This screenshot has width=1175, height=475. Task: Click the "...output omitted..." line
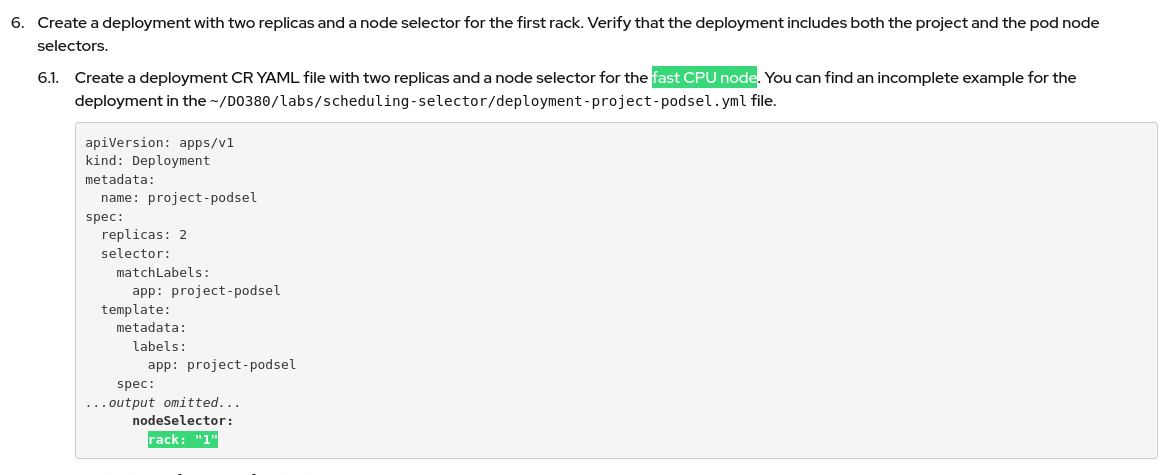coord(163,403)
